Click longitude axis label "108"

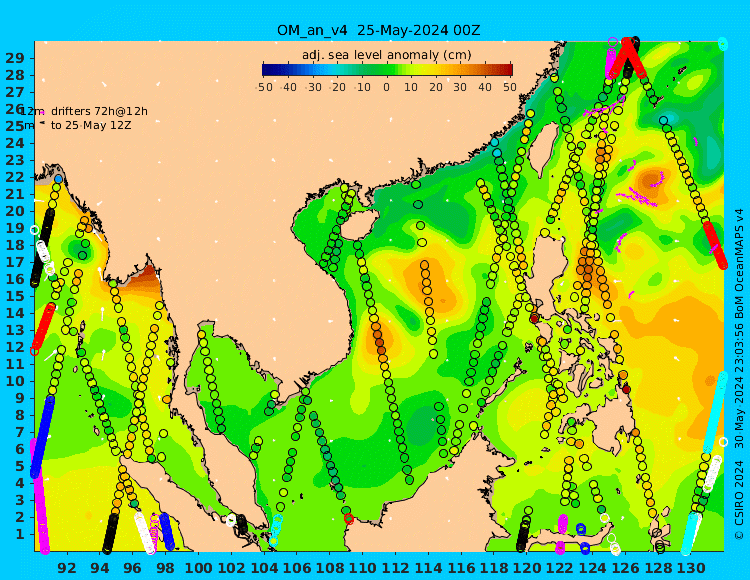coord(330,568)
